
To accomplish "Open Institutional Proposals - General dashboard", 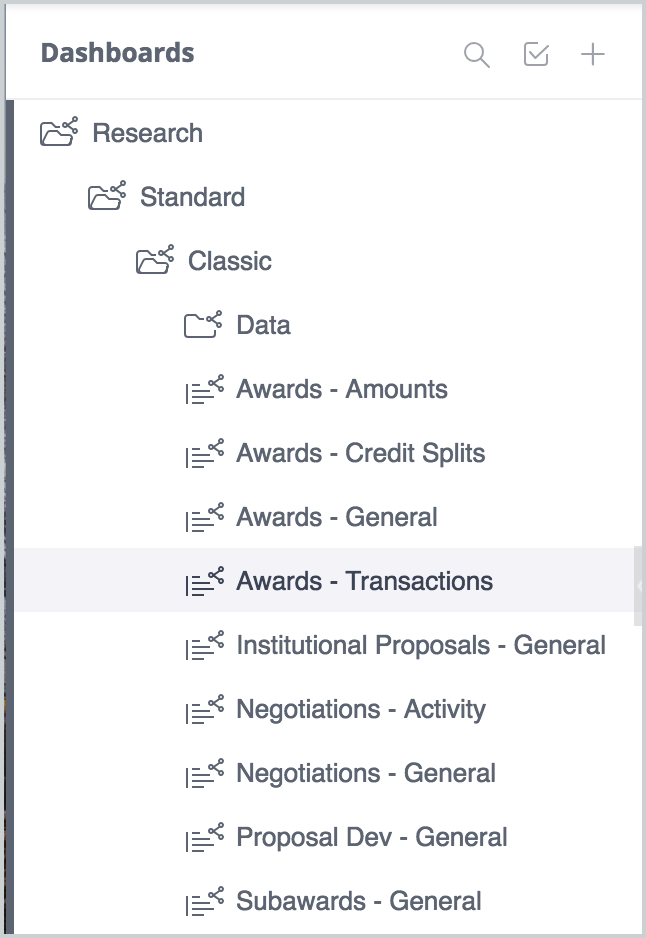I will pyautogui.click(x=421, y=645).
